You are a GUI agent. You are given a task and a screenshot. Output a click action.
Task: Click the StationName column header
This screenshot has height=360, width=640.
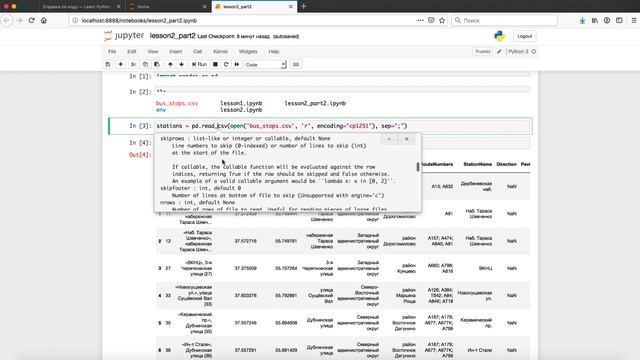(478, 164)
